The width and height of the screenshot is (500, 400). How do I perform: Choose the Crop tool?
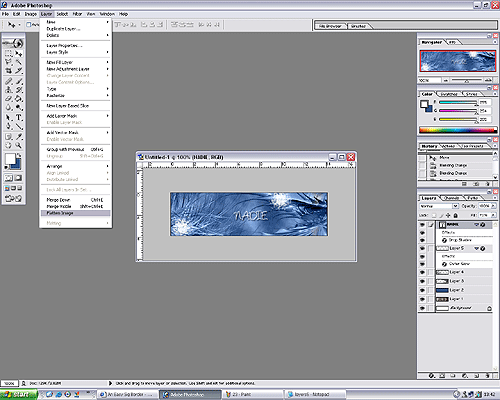[8, 70]
